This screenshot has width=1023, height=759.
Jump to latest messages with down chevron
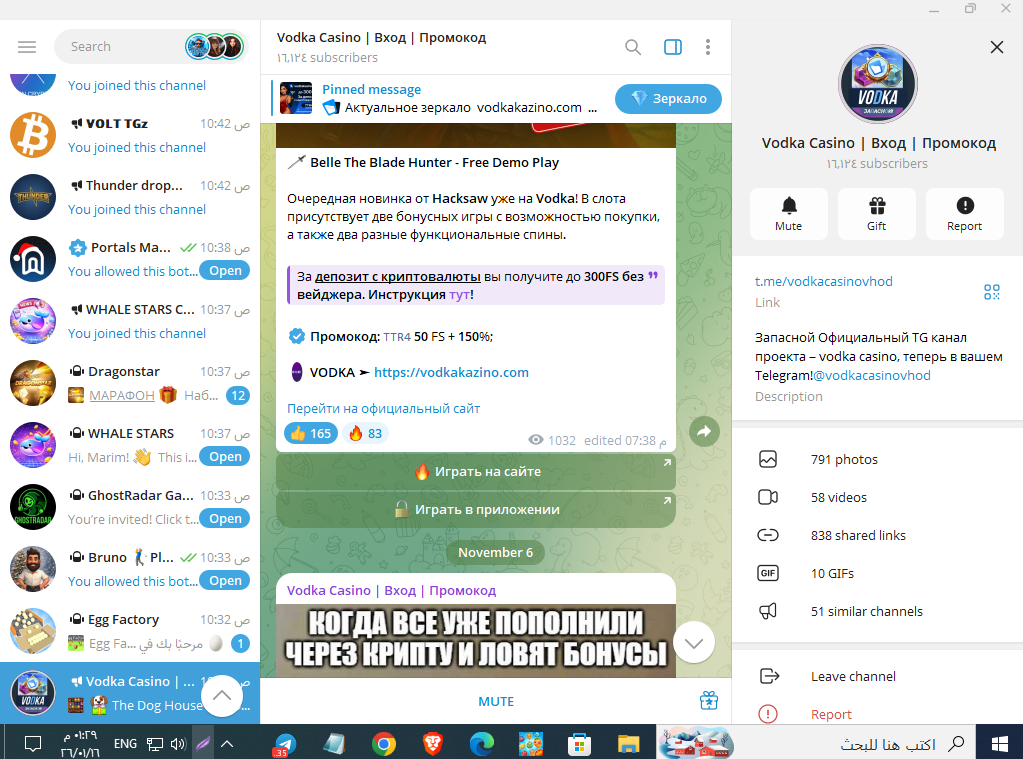(694, 643)
